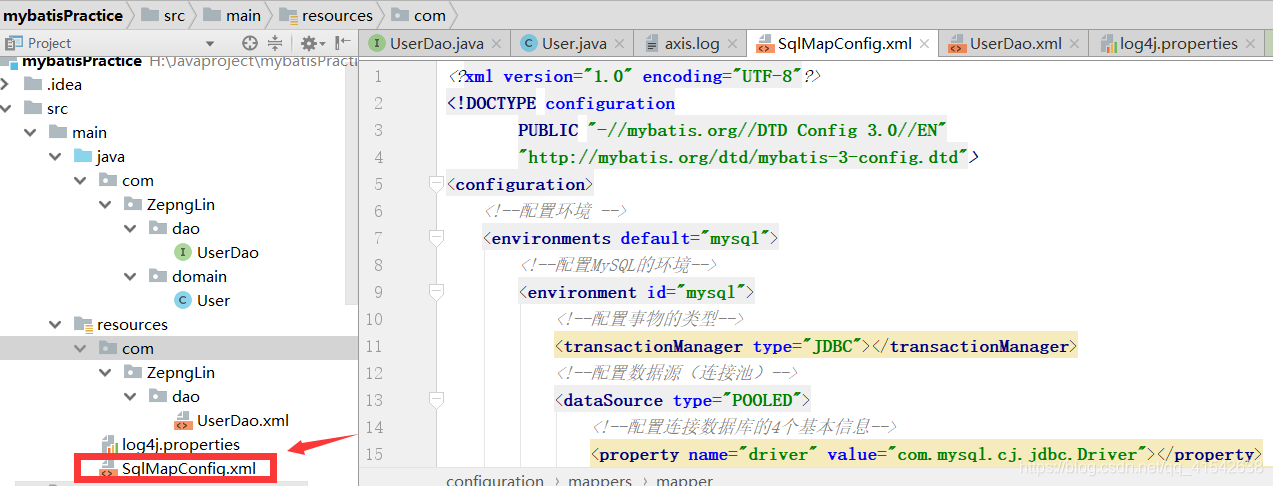This screenshot has width=1273, height=486.
Task: Switch to the UserDao.java tab
Action: click(x=436, y=44)
